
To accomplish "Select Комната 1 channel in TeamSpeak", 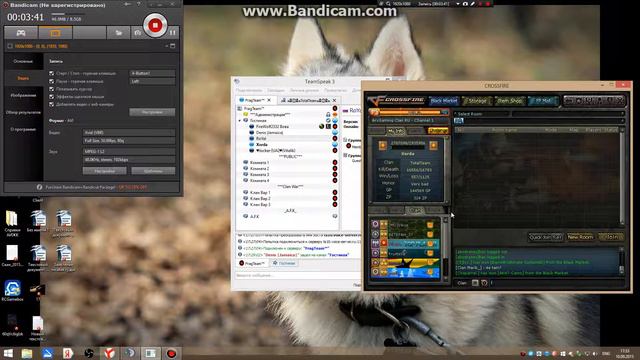I will pyautogui.click(x=259, y=162).
